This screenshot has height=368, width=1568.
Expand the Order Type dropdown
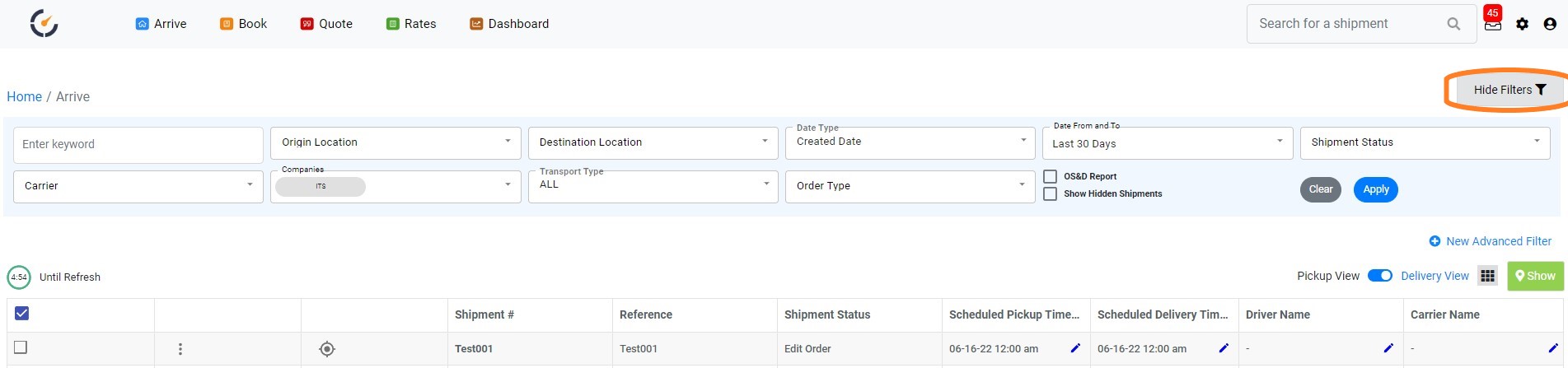click(x=910, y=186)
